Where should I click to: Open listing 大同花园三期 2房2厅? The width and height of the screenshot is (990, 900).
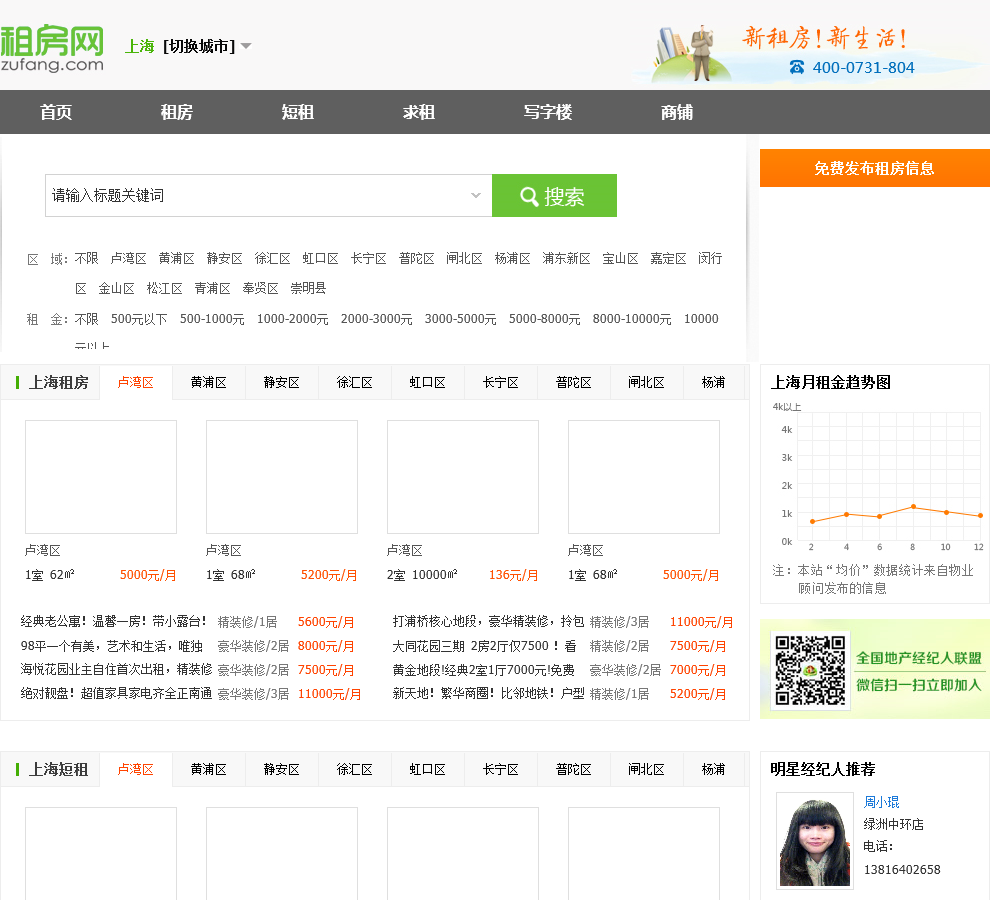click(x=484, y=646)
